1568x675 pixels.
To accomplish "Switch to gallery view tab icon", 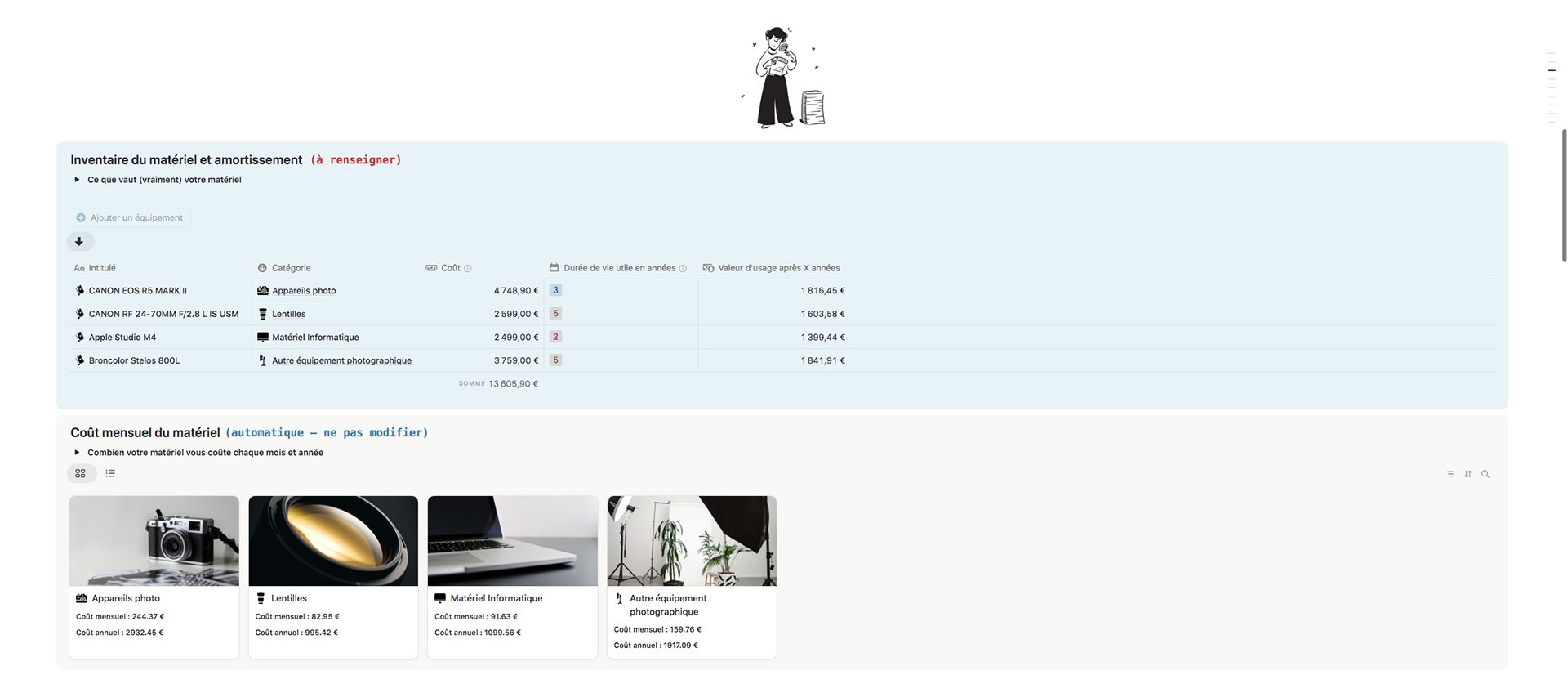I will (x=81, y=473).
